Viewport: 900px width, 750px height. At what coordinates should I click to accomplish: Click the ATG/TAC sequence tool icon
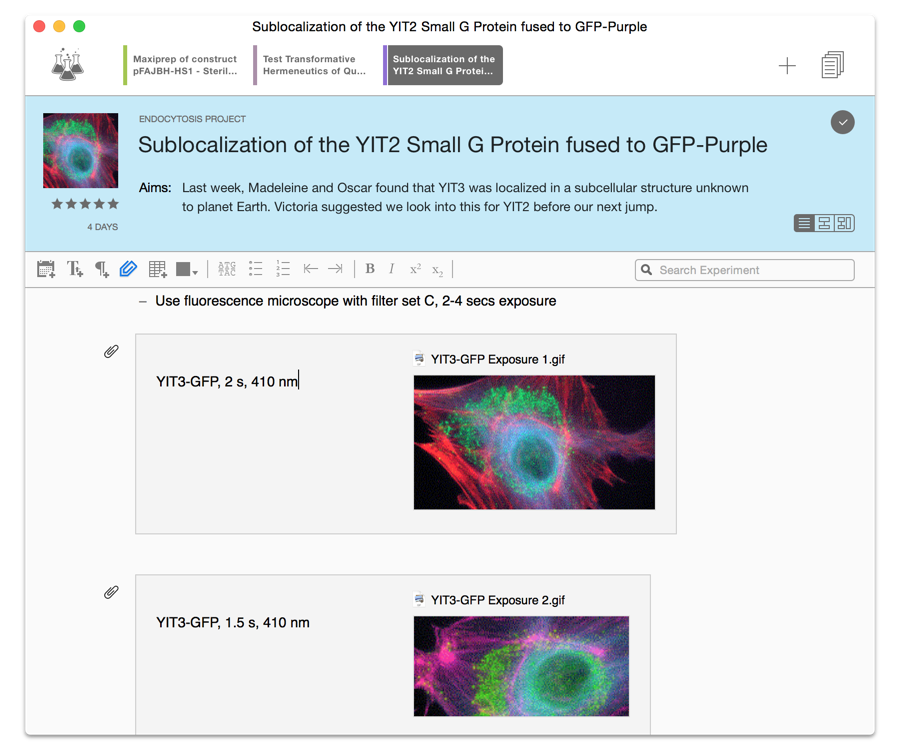227,269
